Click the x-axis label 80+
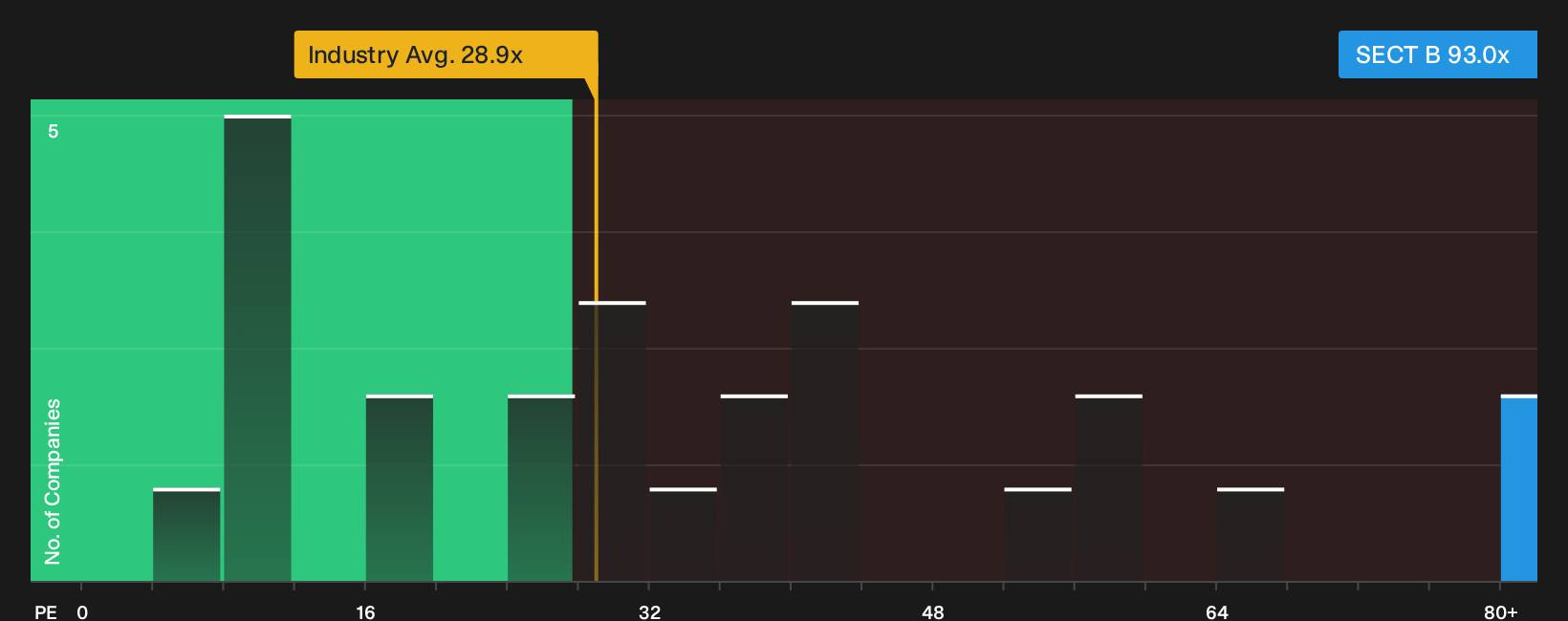The height and width of the screenshot is (621, 1568). click(x=1500, y=612)
